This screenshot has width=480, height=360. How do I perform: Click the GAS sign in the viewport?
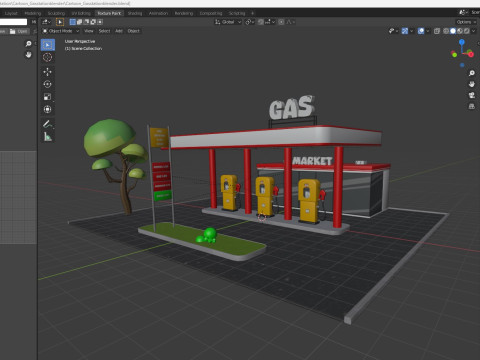(x=292, y=108)
